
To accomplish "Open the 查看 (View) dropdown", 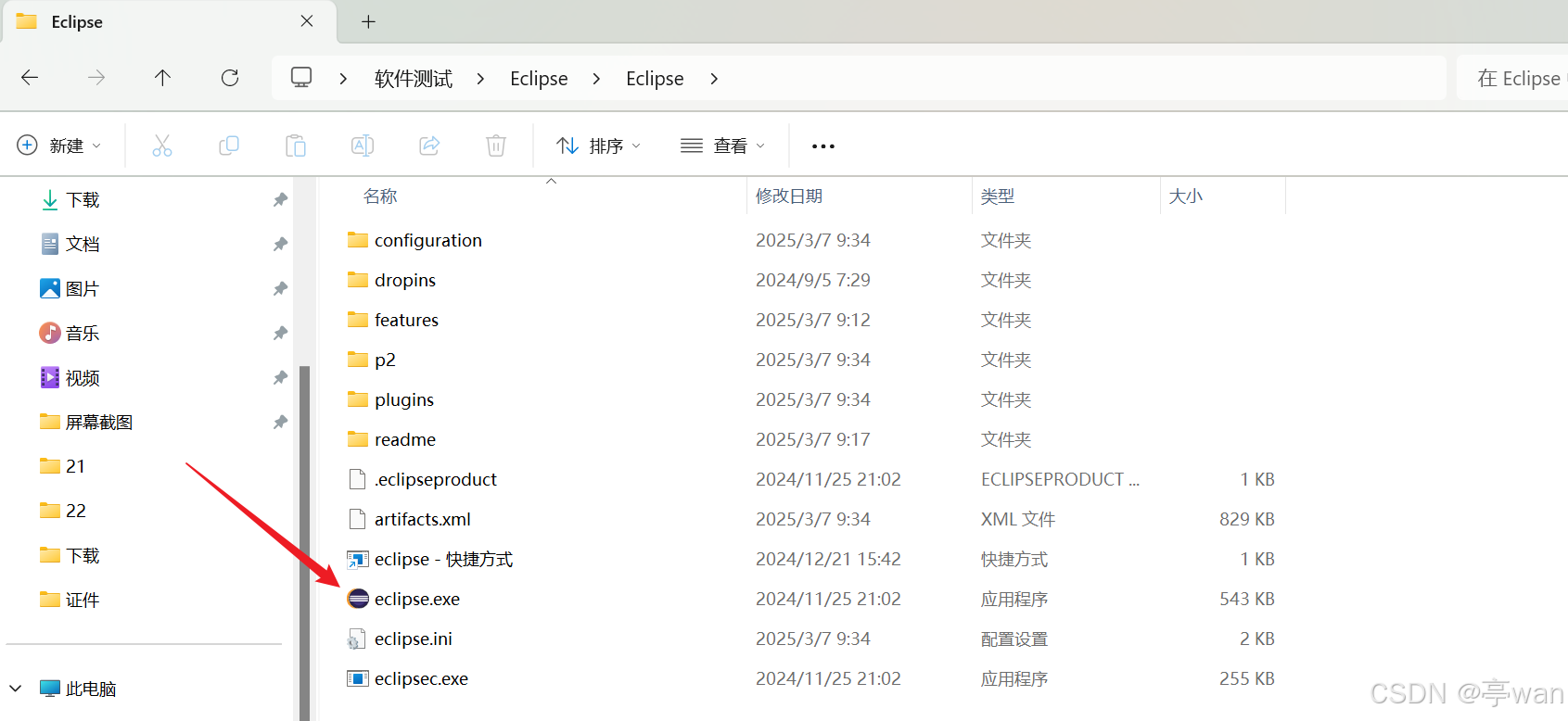I will pyautogui.click(x=722, y=145).
